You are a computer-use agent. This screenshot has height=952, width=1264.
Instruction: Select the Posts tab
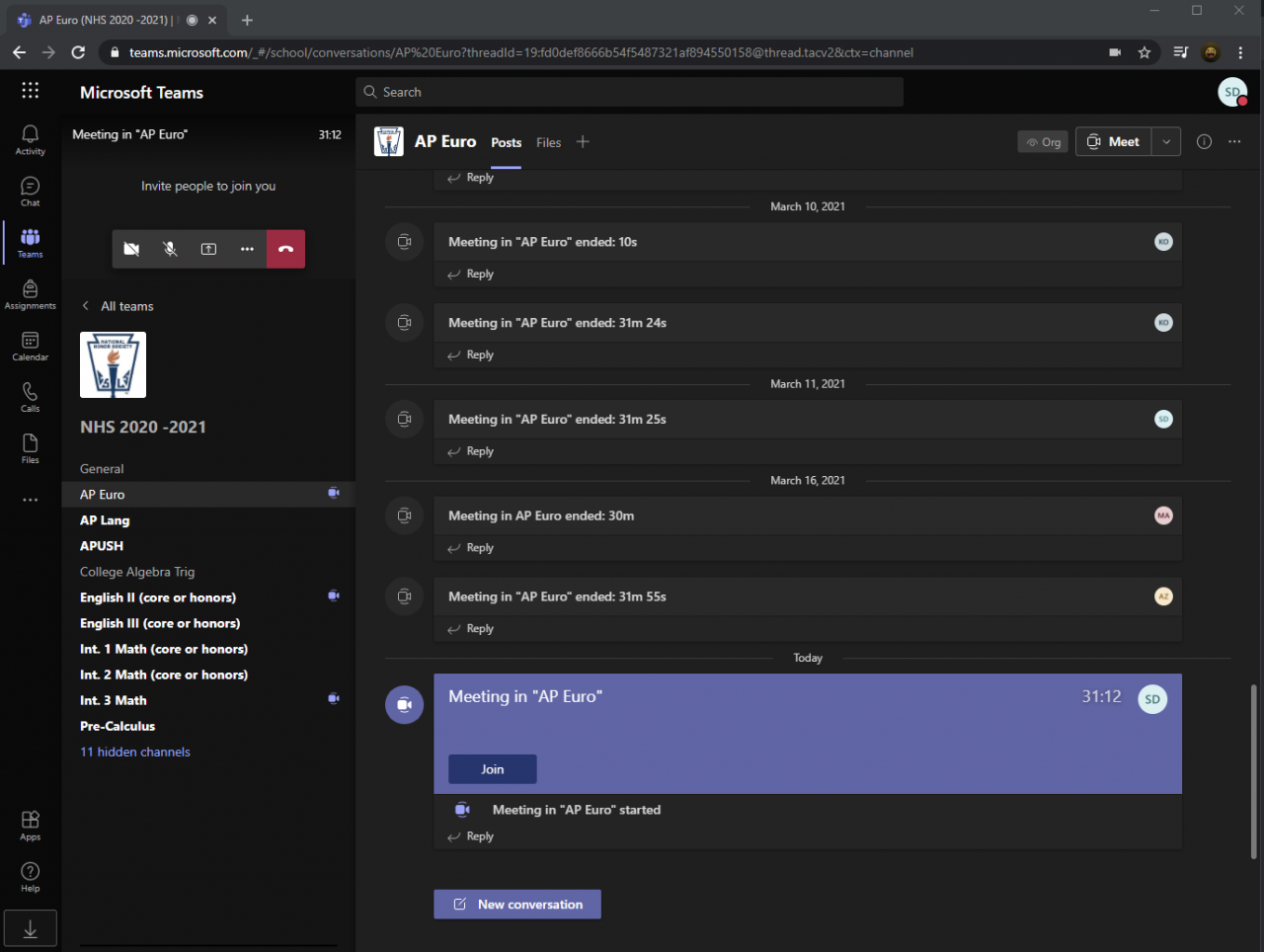click(x=506, y=142)
